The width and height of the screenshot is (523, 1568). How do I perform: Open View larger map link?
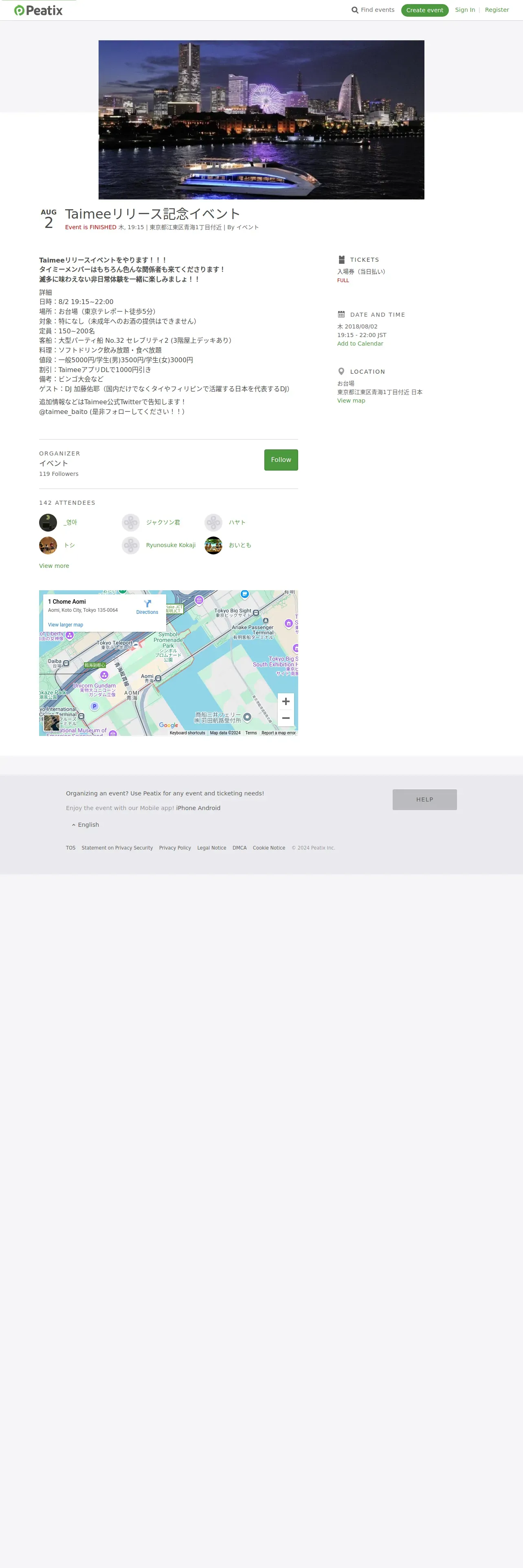[66, 624]
